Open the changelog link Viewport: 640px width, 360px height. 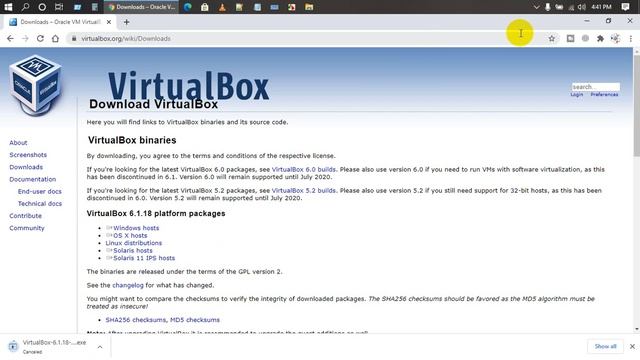(x=128, y=285)
